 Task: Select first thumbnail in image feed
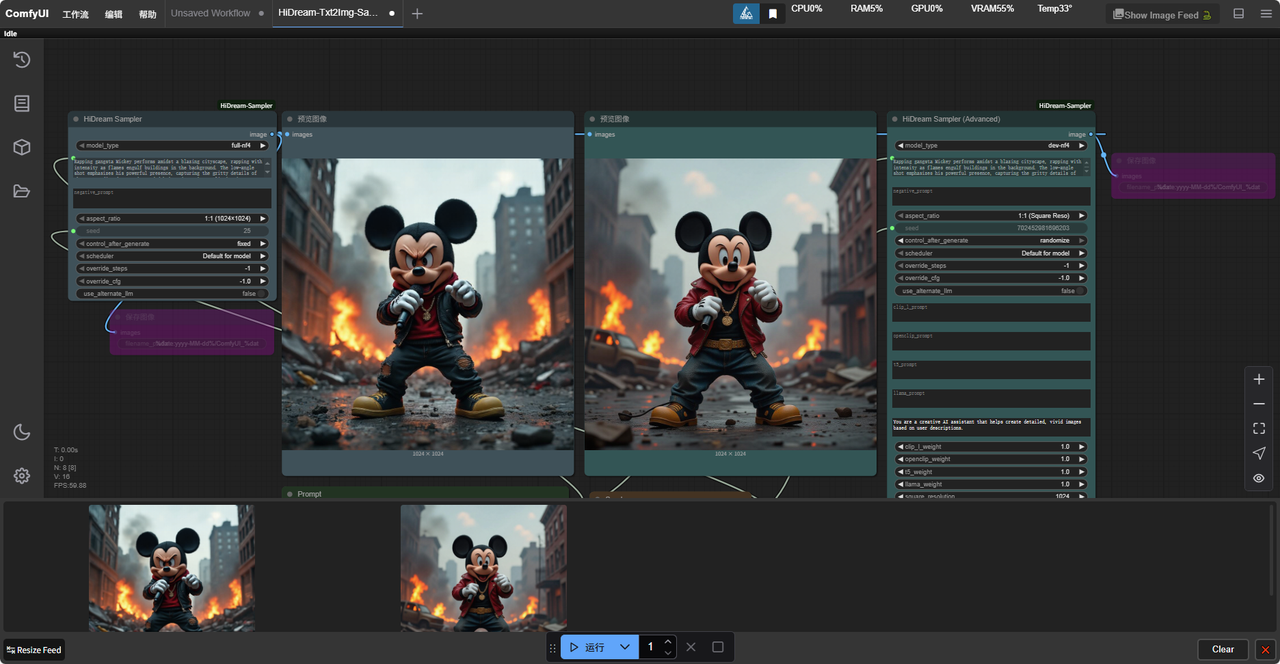click(x=171, y=568)
